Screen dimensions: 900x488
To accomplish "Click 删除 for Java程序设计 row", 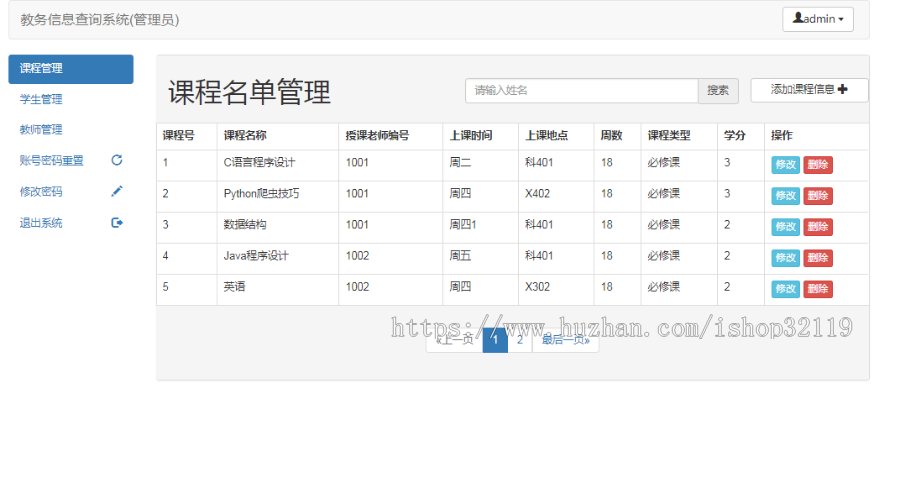I will click(817, 258).
